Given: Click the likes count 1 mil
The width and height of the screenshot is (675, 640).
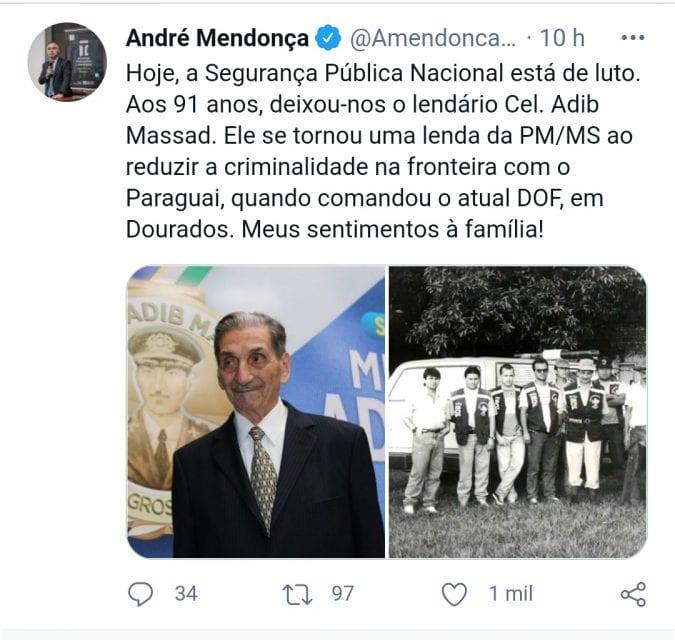Looking at the screenshot, I should [511, 594].
